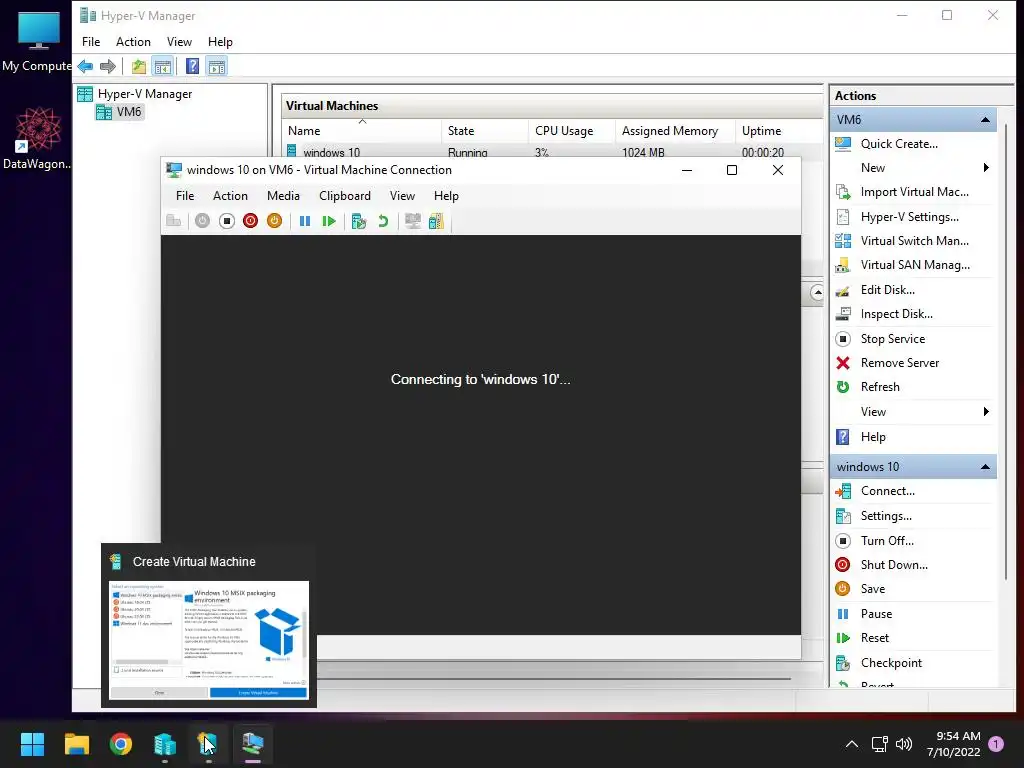The height and width of the screenshot is (768, 1024).
Task: Pause the VM using the toolbar pause icon
Action: [304, 221]
